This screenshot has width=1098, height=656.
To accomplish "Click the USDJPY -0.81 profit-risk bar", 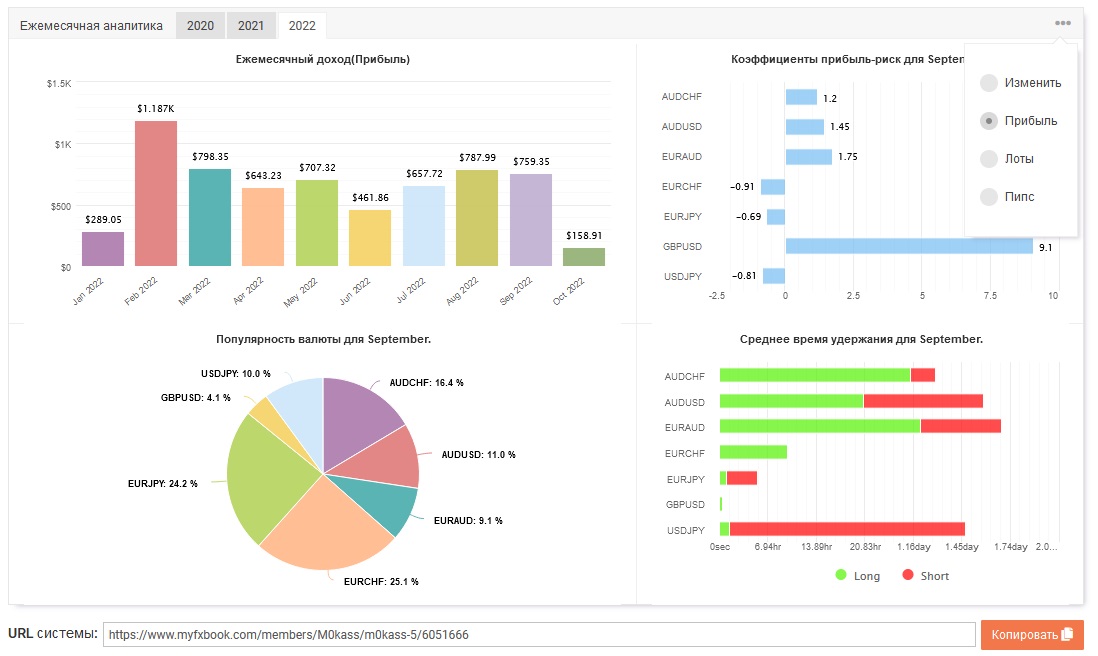I will 774,276.
